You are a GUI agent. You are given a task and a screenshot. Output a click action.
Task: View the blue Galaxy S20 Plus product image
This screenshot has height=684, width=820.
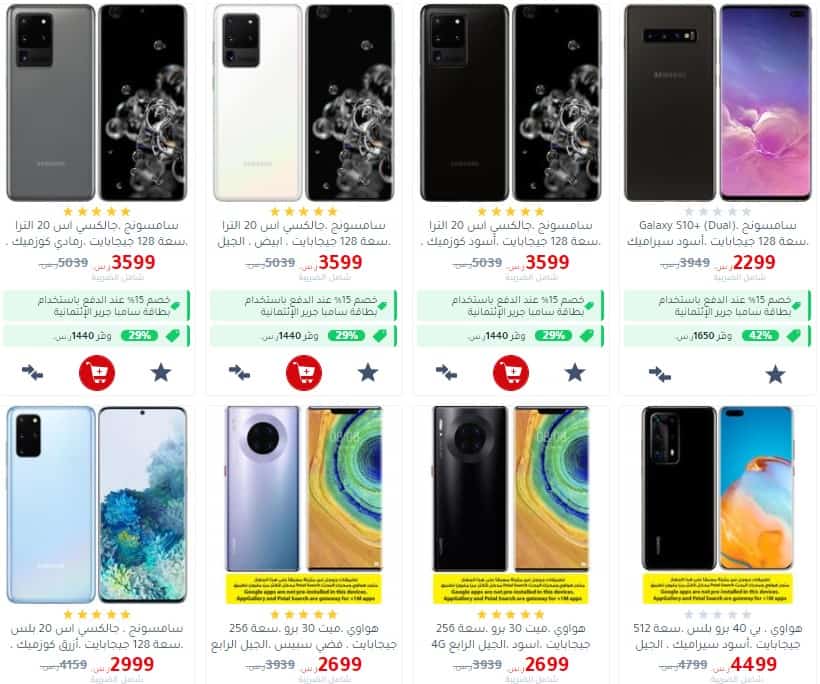point(97,505)
